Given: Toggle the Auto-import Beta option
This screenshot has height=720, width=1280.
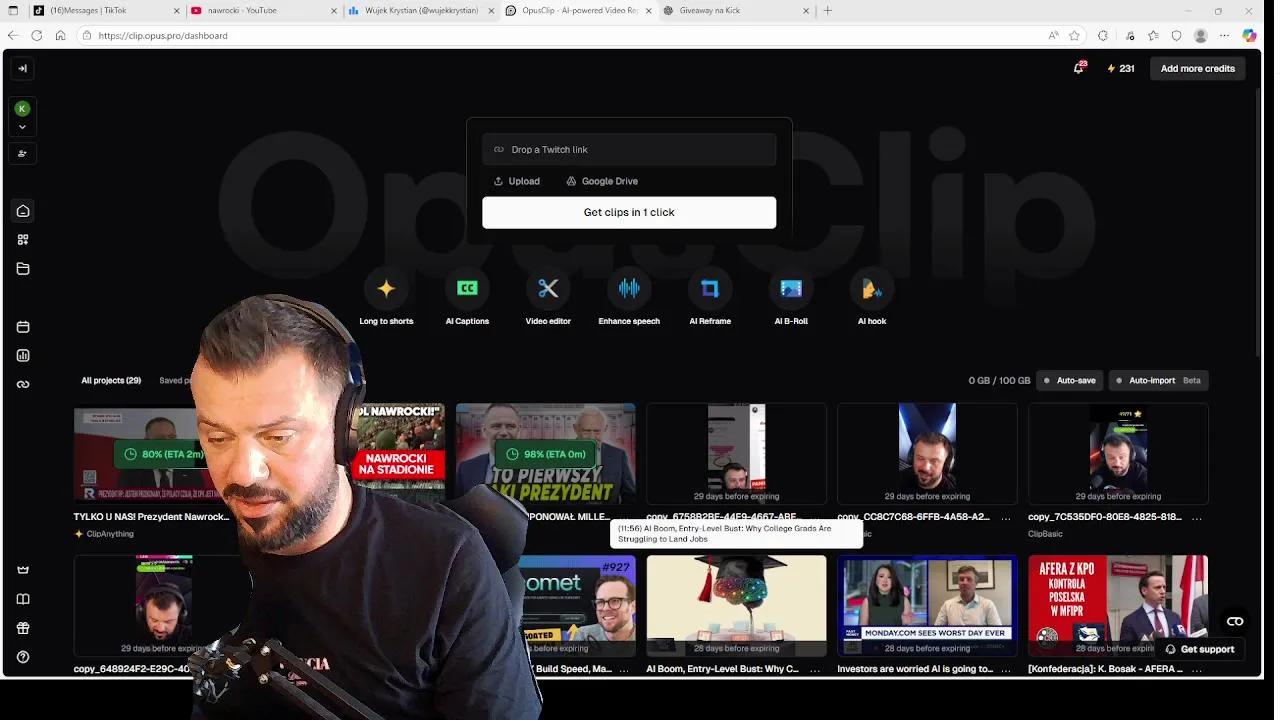Looking at the screenshot, I should 1159,380.
